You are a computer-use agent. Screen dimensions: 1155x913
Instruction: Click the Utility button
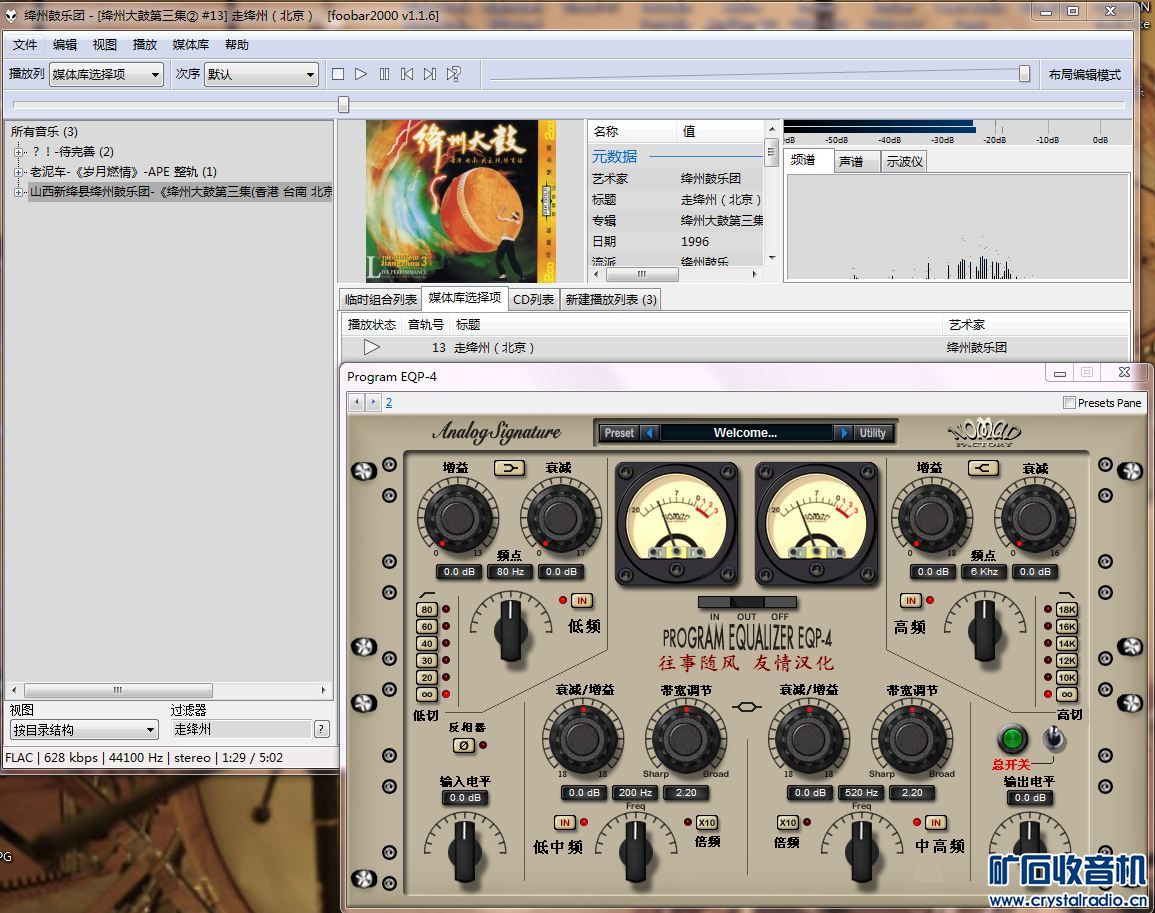click(x=872, y=433)
